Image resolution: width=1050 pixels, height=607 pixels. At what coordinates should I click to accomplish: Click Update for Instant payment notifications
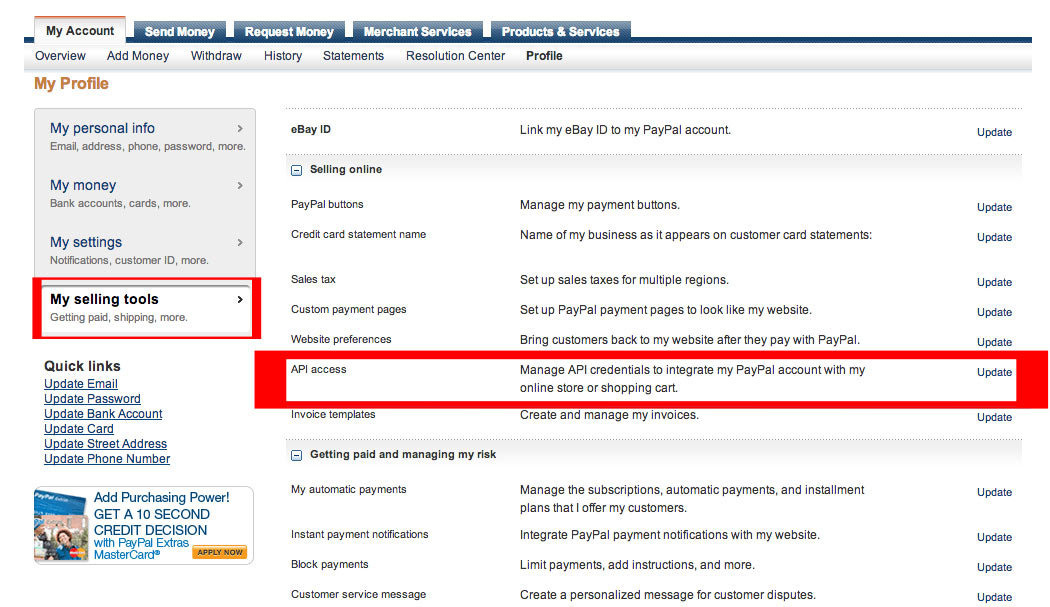coord(994,537)
